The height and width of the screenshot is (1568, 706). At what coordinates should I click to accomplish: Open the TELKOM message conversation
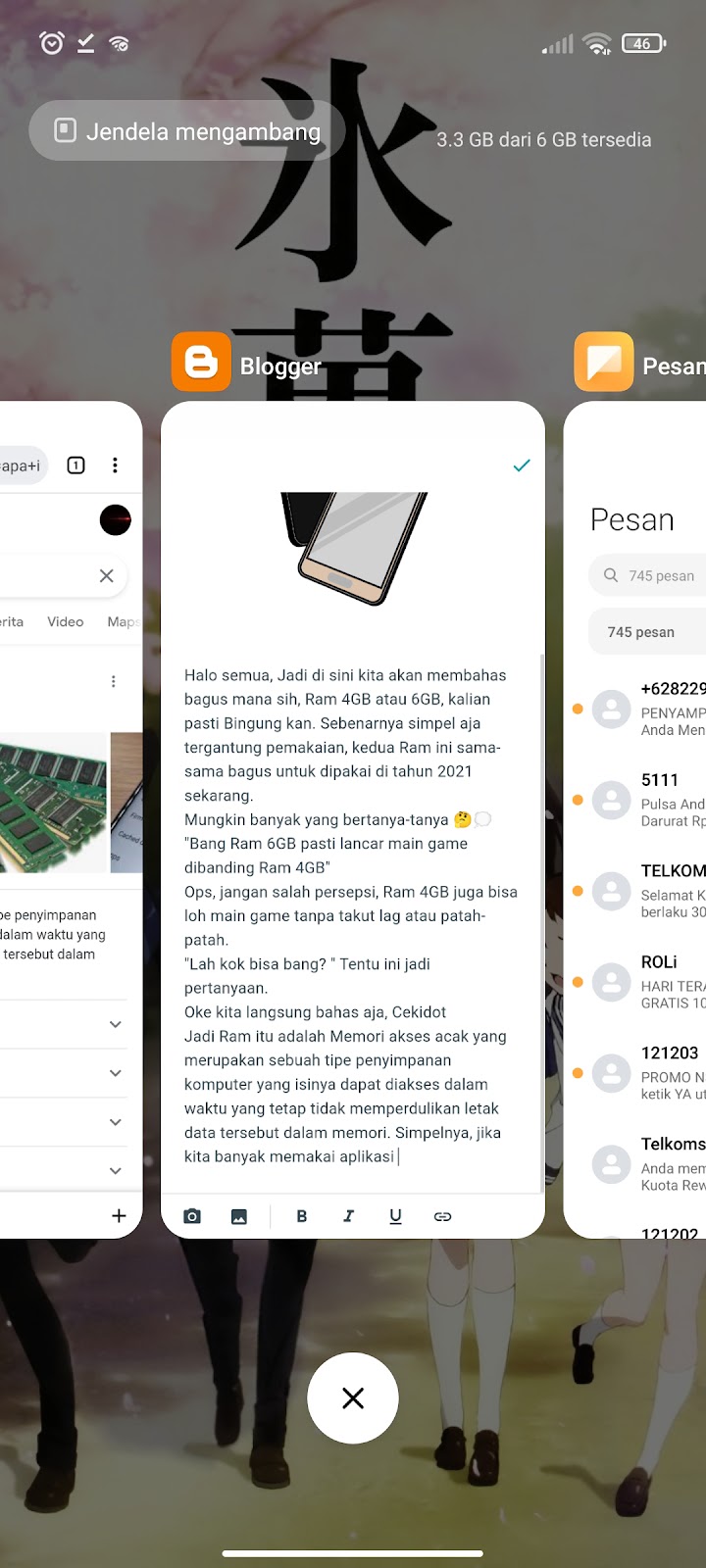pyautogui.click(x=637, y=891)
